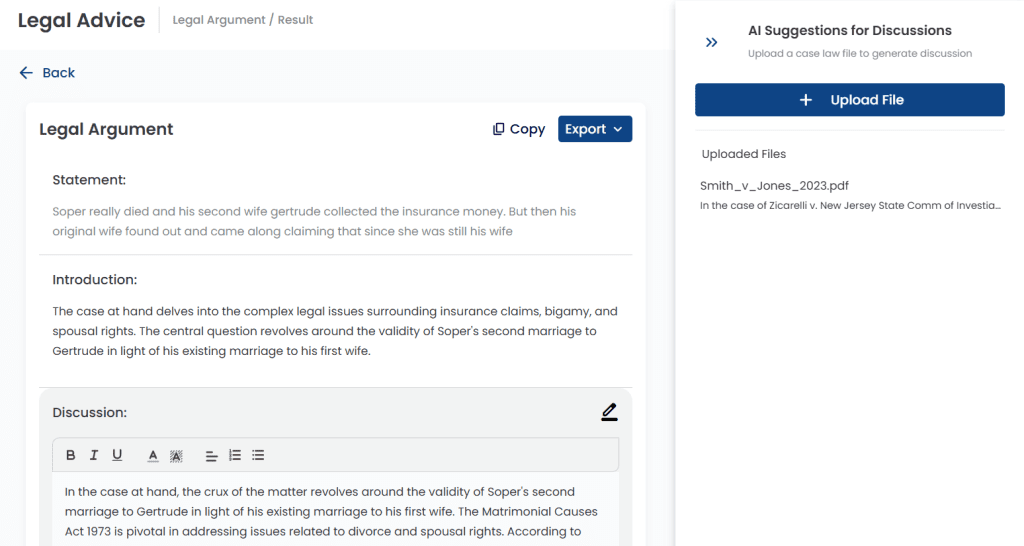
Task: Go back using the Back arrow link
Action: tap(47, 72)
